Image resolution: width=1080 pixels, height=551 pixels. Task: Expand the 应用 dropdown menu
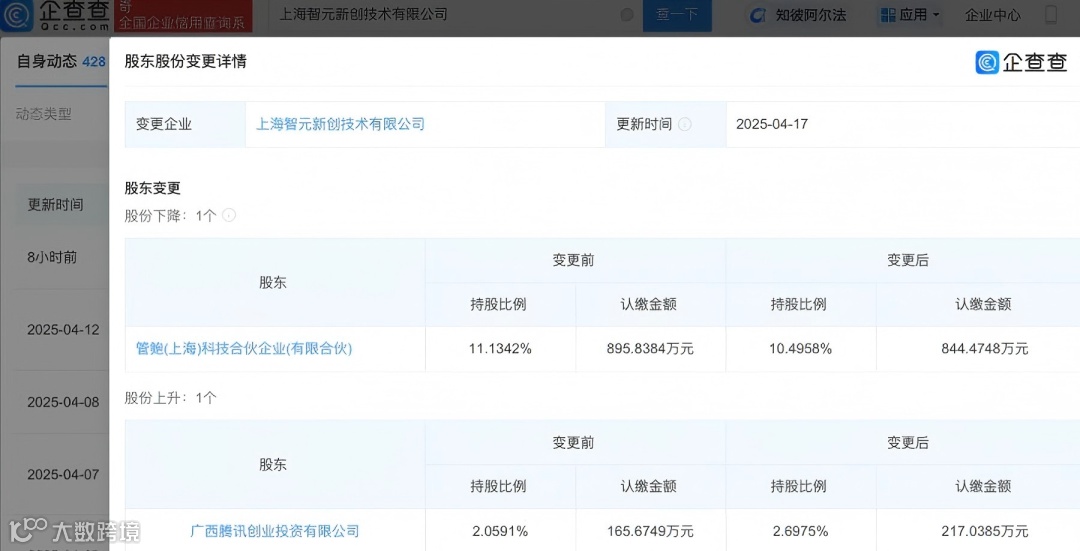910,14
